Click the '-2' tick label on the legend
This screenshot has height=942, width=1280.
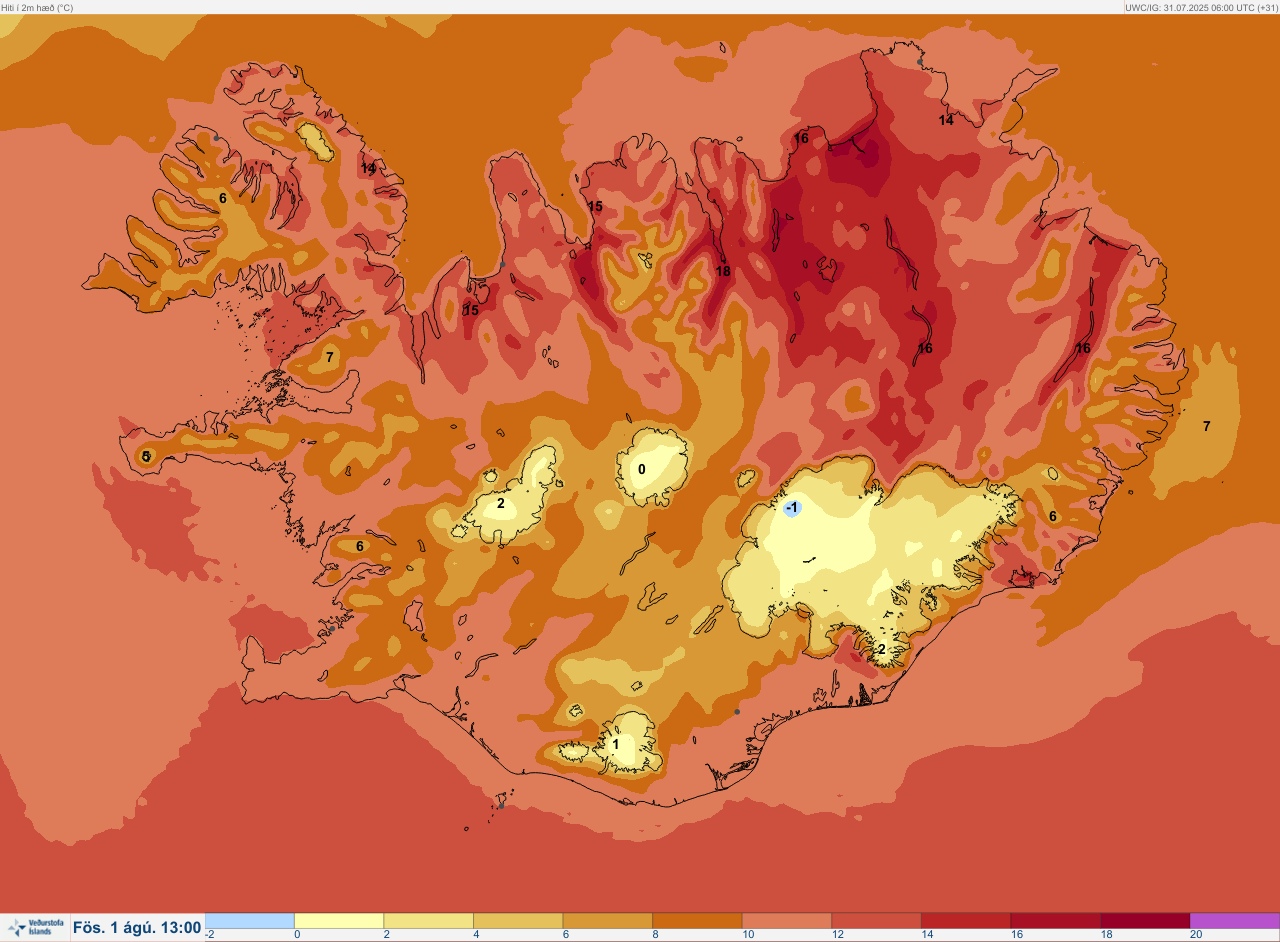[x=210, y=935]
